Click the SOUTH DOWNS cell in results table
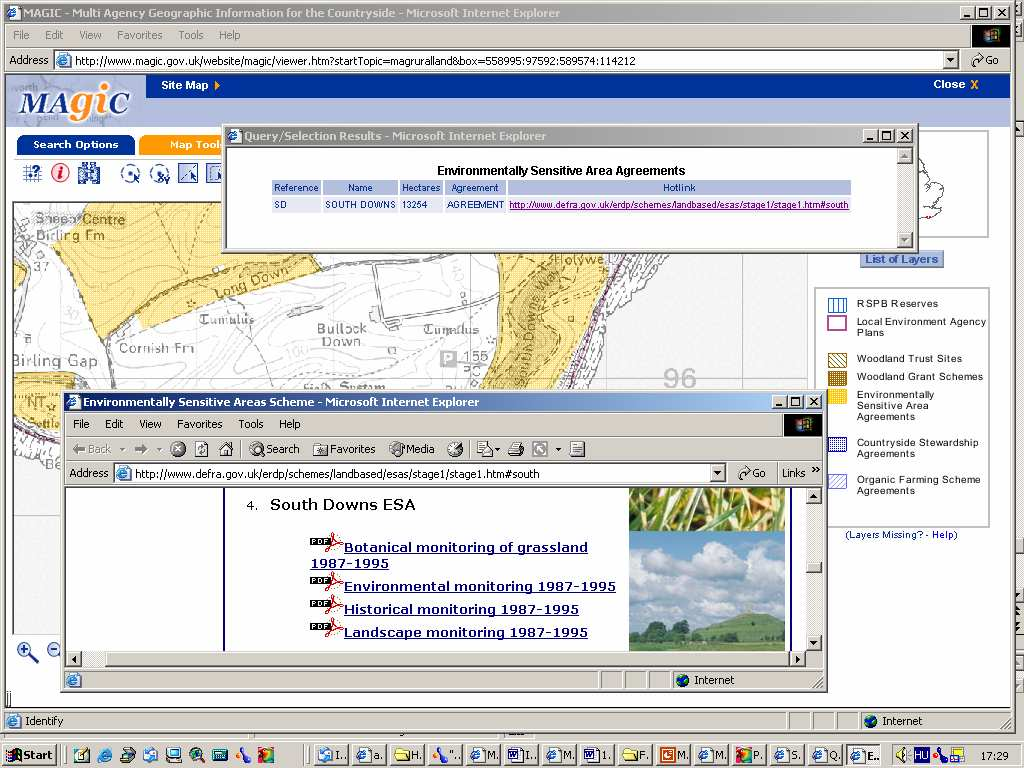Image resolution: width=1024 pixels, height=768 pixels. (360, 205)
